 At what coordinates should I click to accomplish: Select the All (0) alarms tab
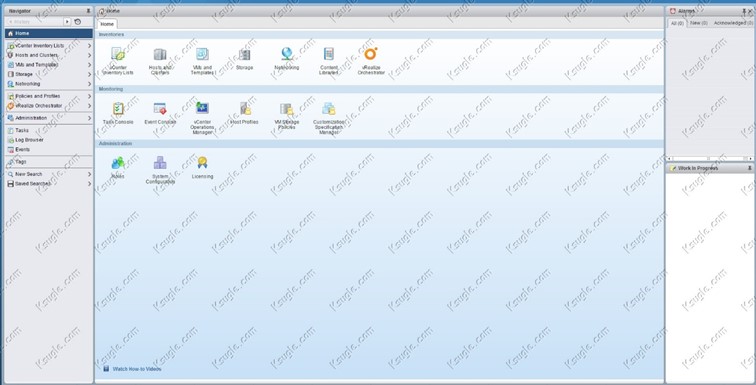677,23
